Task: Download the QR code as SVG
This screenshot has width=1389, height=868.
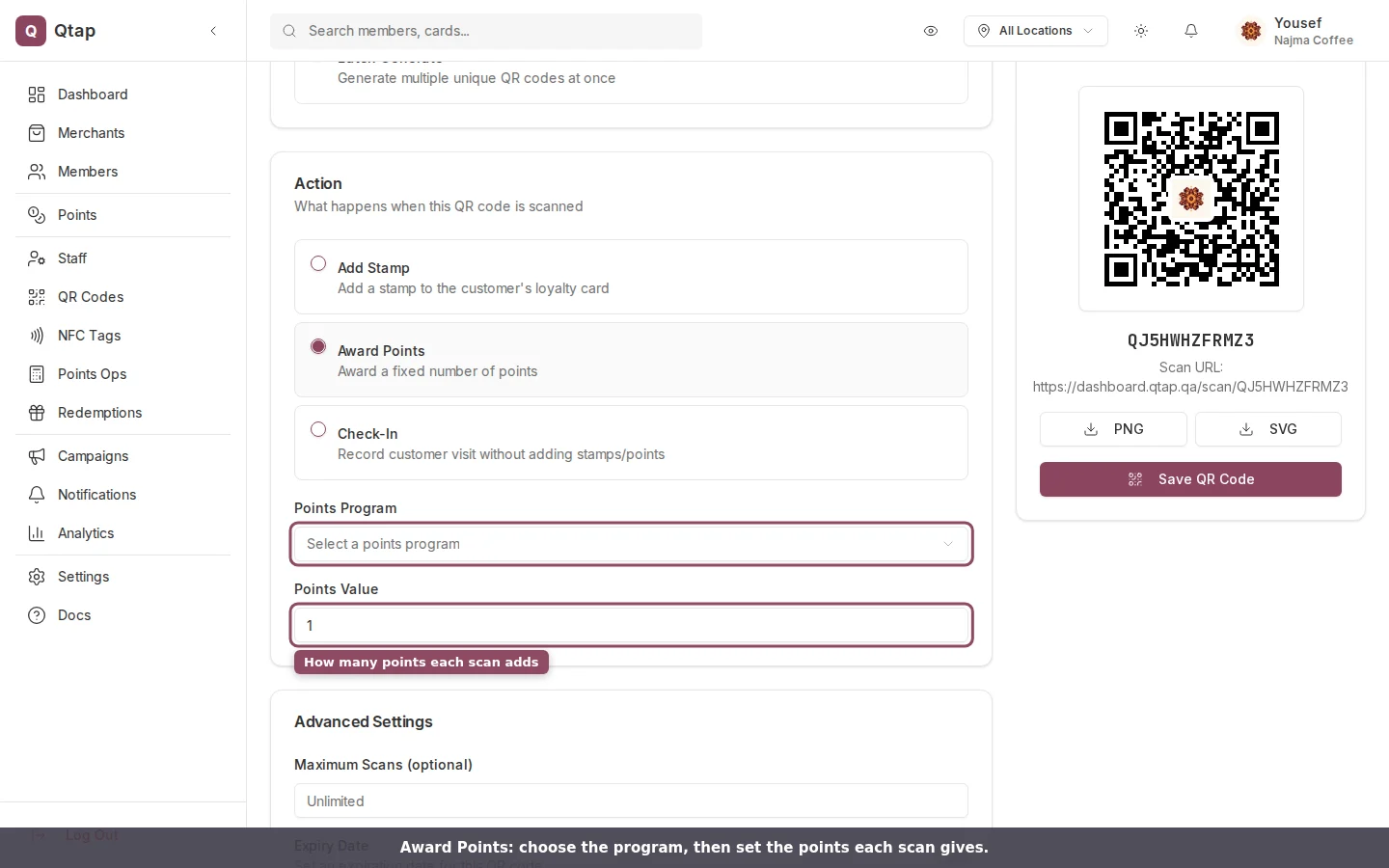Action: (1267, 429)
